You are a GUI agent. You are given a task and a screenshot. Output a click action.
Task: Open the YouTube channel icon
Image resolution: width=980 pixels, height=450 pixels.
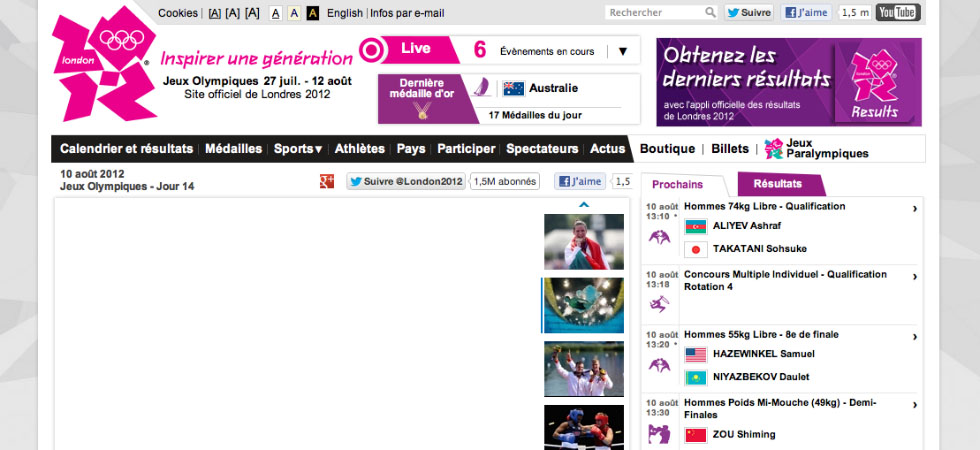[x=897, y=13]
